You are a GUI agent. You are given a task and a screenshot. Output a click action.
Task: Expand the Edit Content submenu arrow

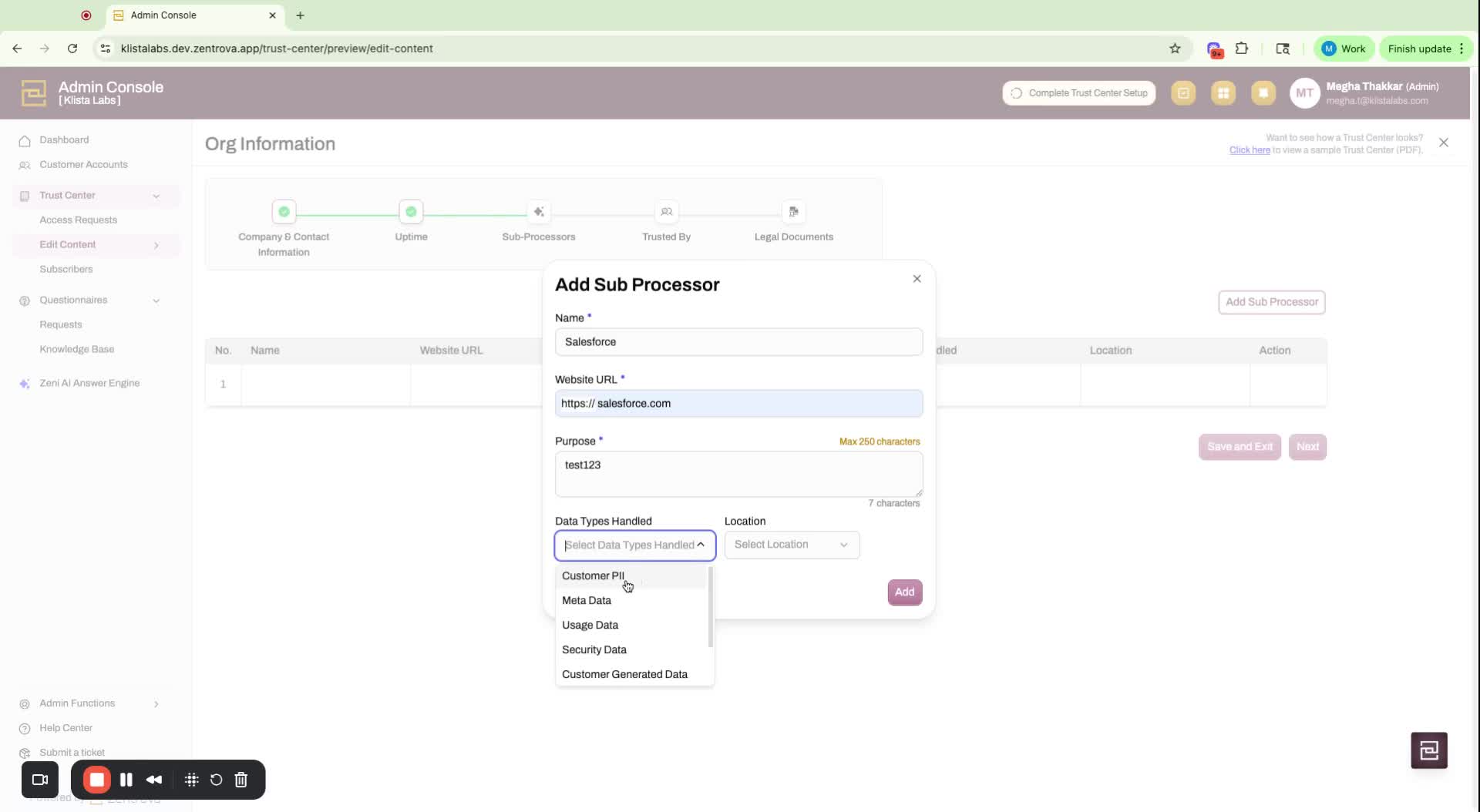coord(156,246)
